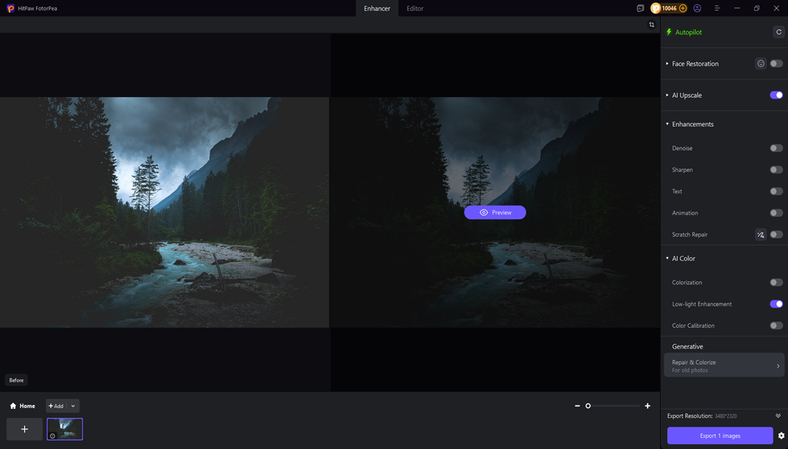Click the Low-light Enhancement label

[x=702, y=304]
